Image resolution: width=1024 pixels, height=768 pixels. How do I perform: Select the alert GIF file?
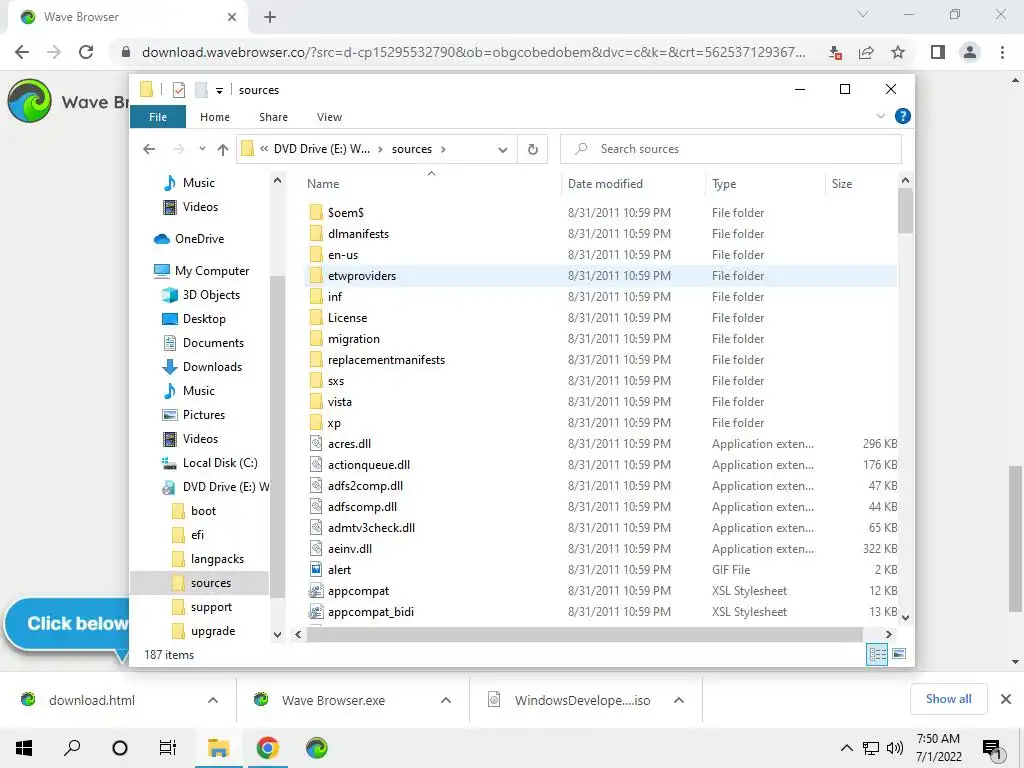point(340,569)
